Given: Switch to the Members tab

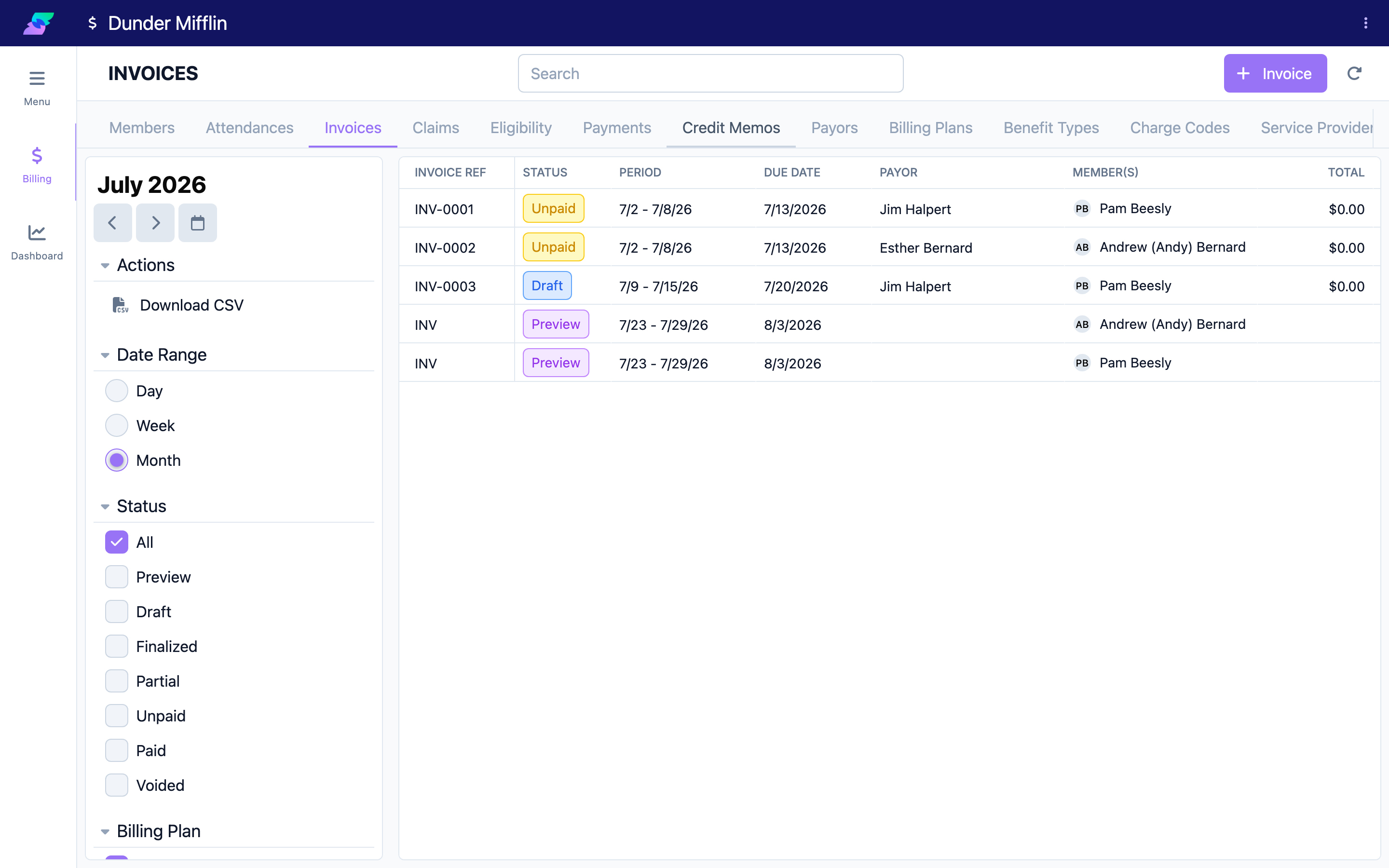Looking at the screenshot, I should 142,127.
